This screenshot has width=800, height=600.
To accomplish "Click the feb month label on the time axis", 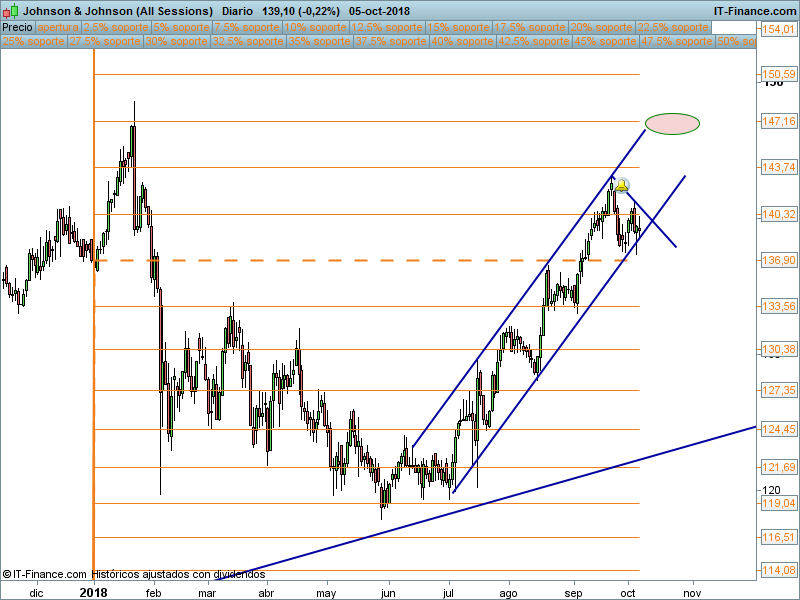I will coord(154,593).
